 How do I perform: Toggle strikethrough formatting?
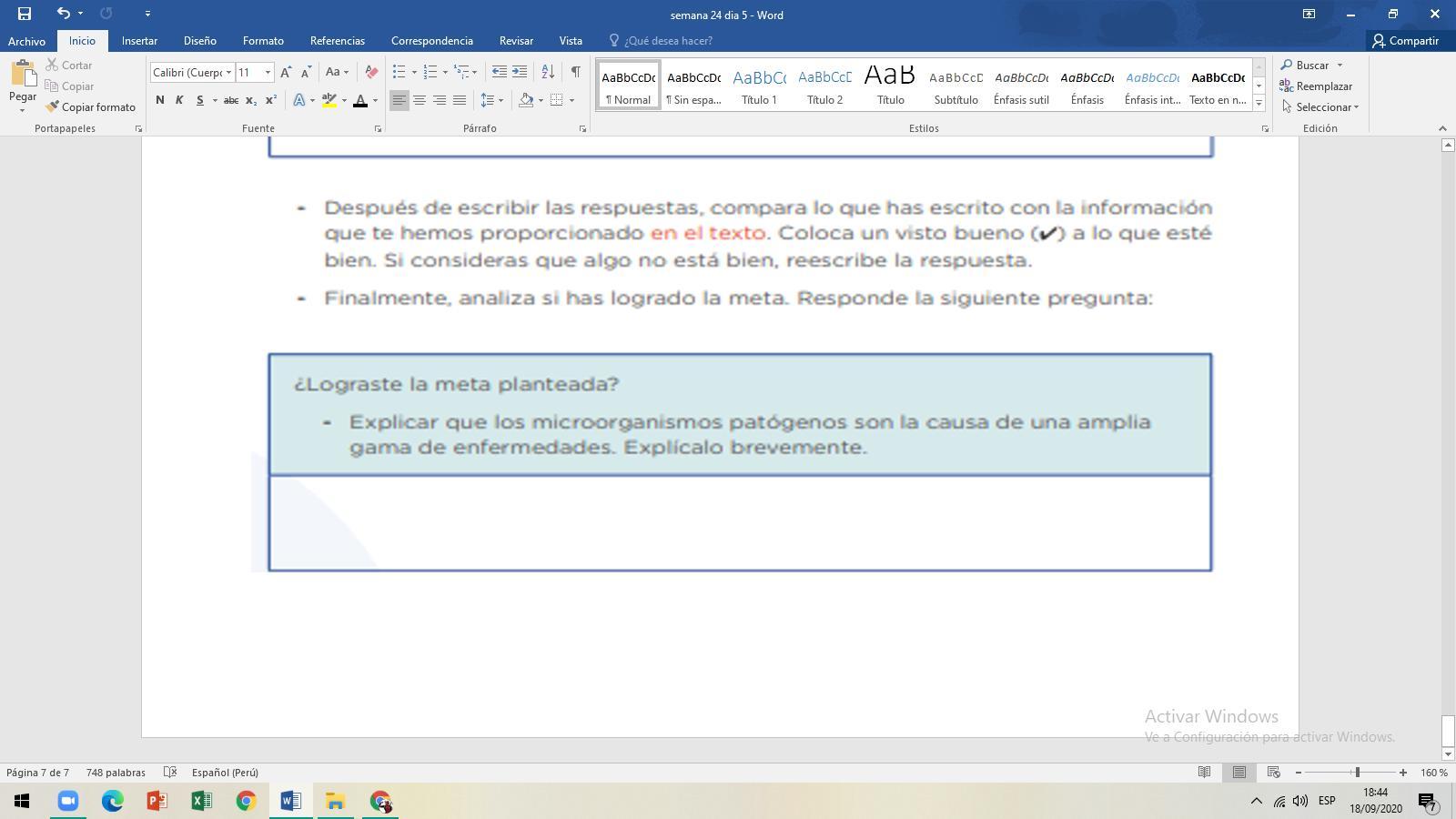231,100
